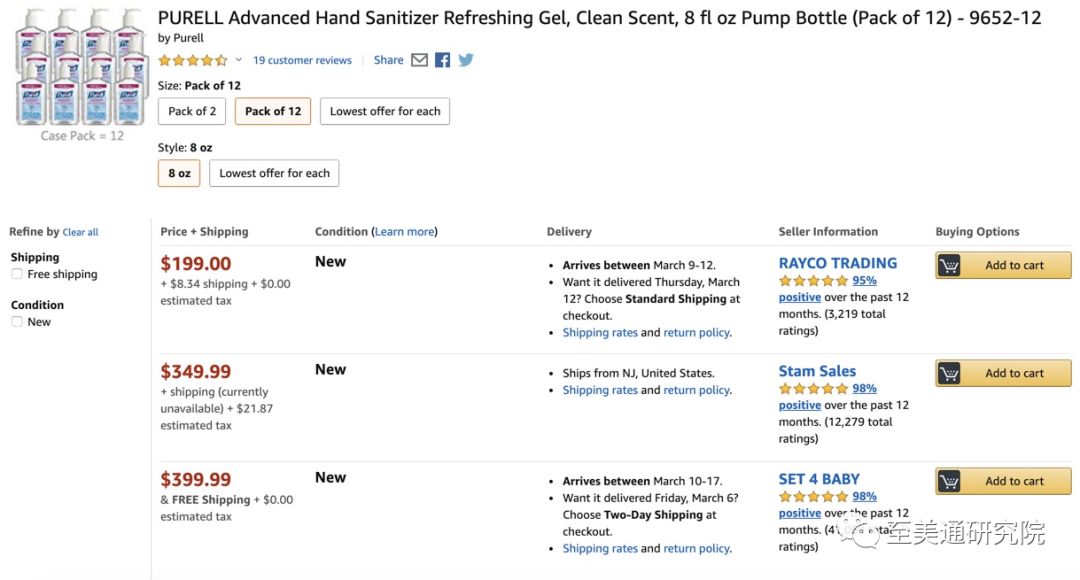Add the $349.99 offer to cart
The image size is (1080, 580).
coord(1003,373)
